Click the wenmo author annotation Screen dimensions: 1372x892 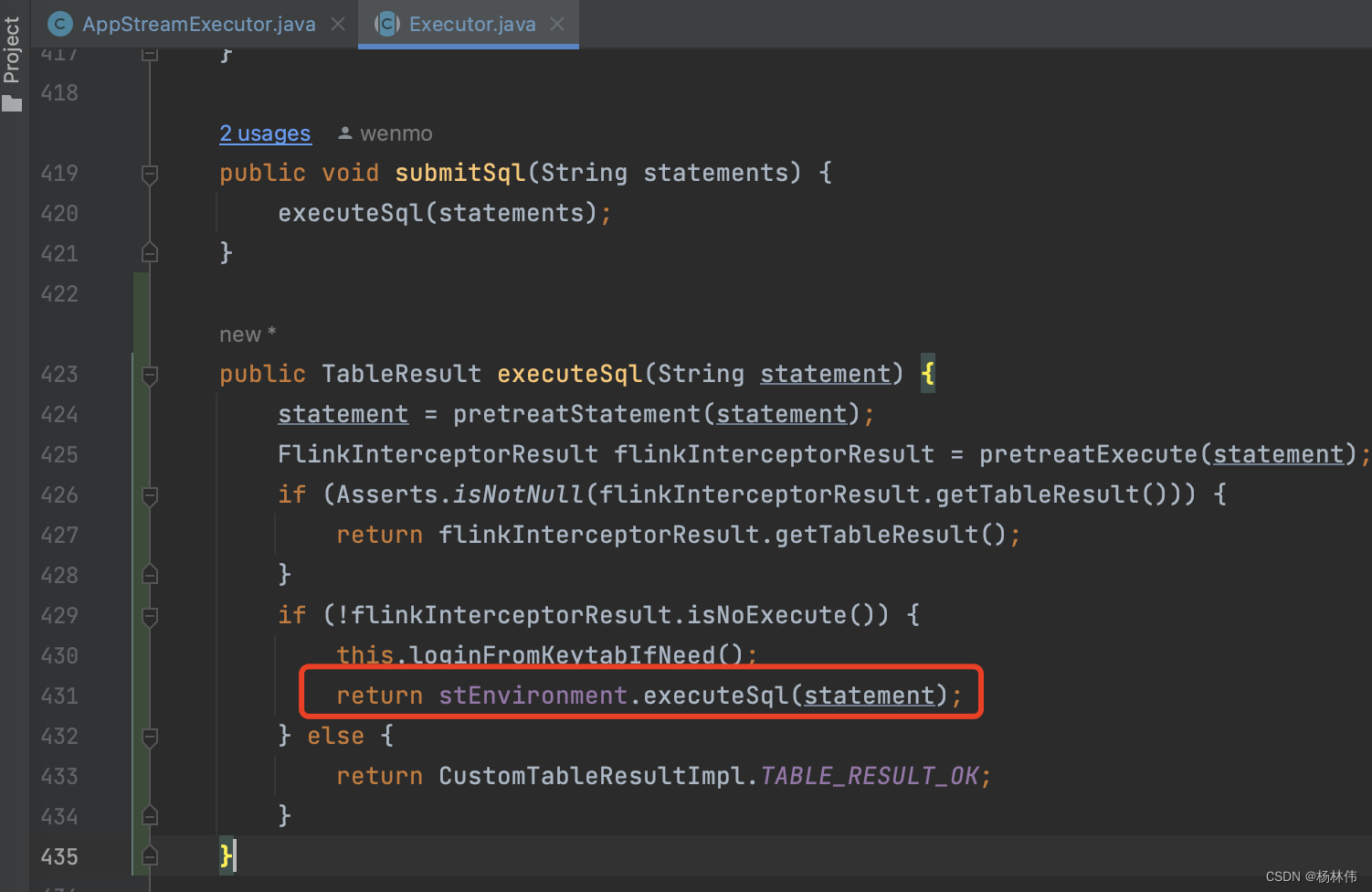(x=396, y=133)
